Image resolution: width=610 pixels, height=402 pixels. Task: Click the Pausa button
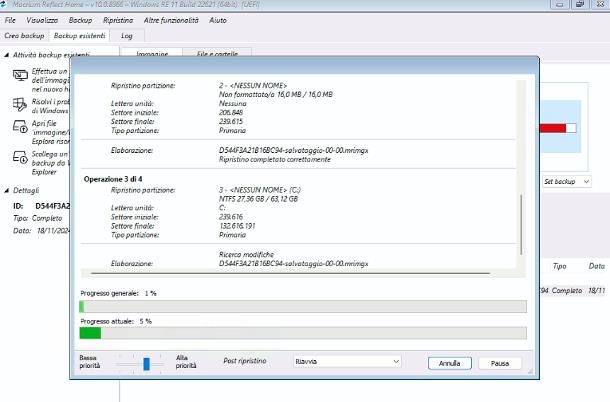500,363
